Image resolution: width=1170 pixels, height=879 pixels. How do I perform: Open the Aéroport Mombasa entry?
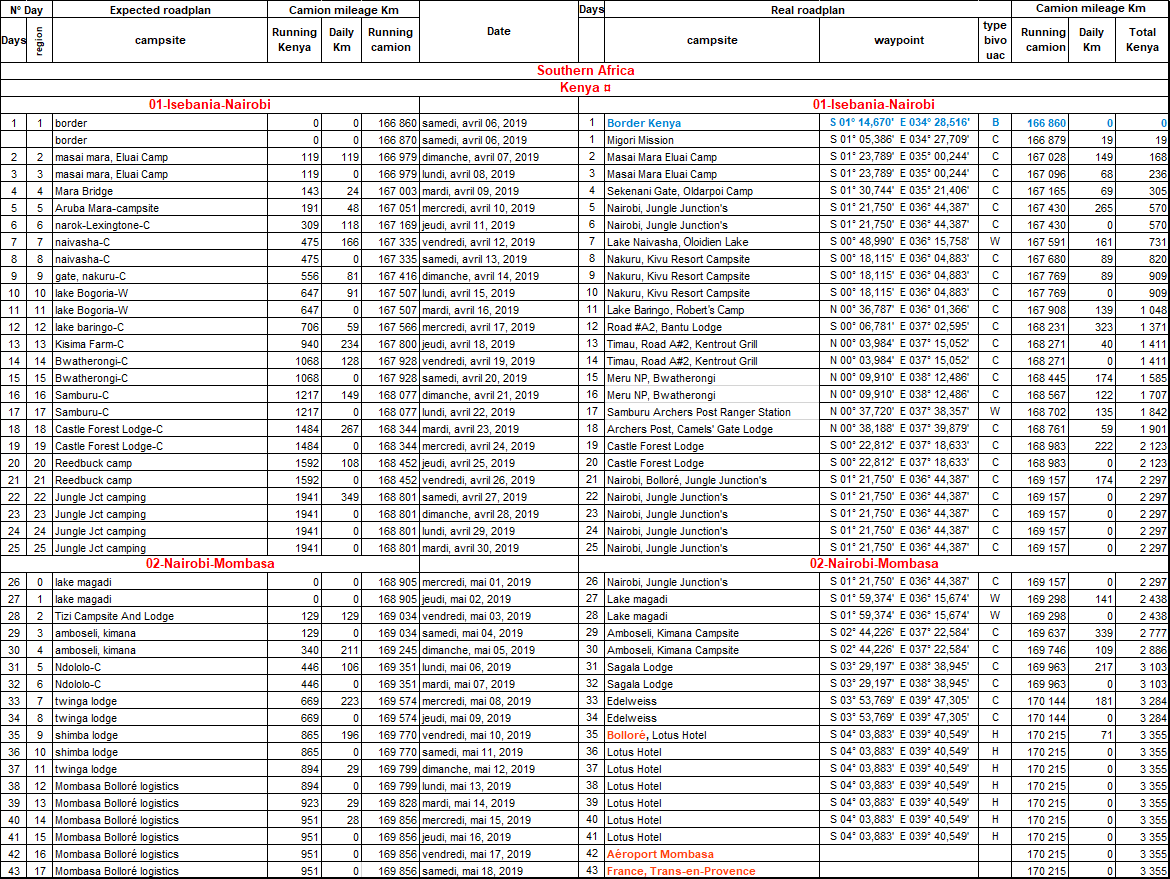[x=660, y=854]
